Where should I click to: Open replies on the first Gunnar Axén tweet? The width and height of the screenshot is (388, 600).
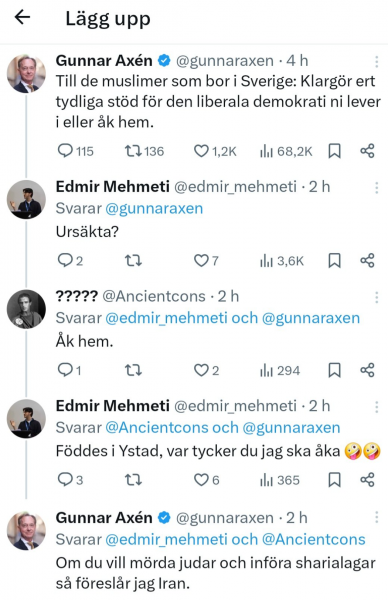point(75,151)
